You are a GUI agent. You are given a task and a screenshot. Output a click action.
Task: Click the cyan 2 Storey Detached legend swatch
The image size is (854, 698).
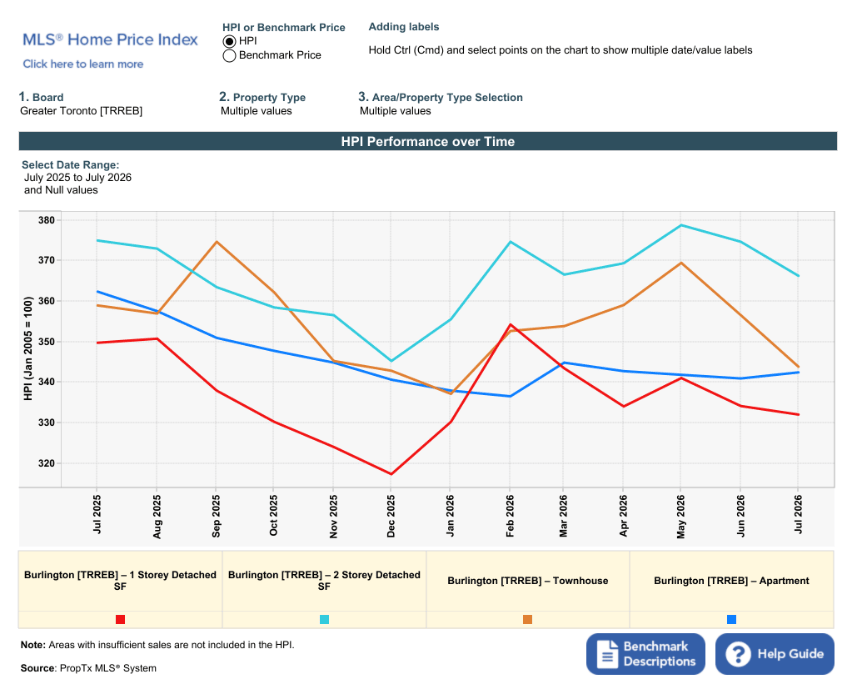[x=324, y=619]
